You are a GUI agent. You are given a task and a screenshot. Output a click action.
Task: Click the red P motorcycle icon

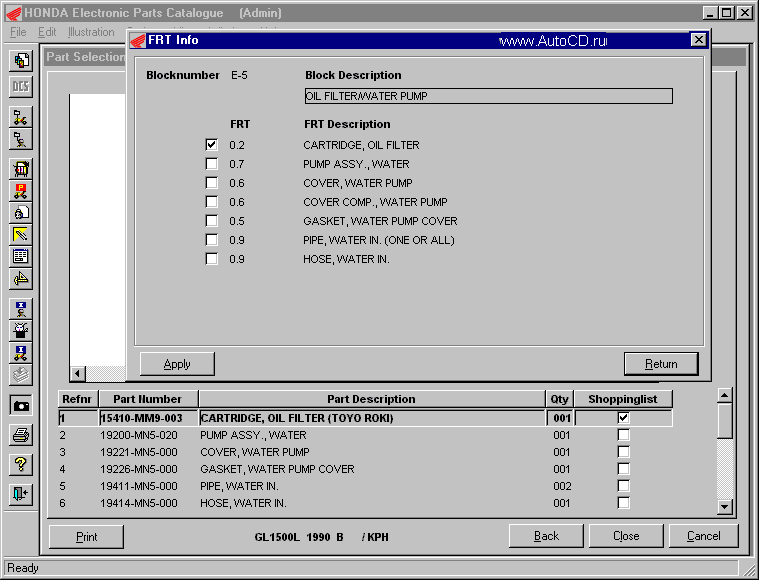coord(21,191)
